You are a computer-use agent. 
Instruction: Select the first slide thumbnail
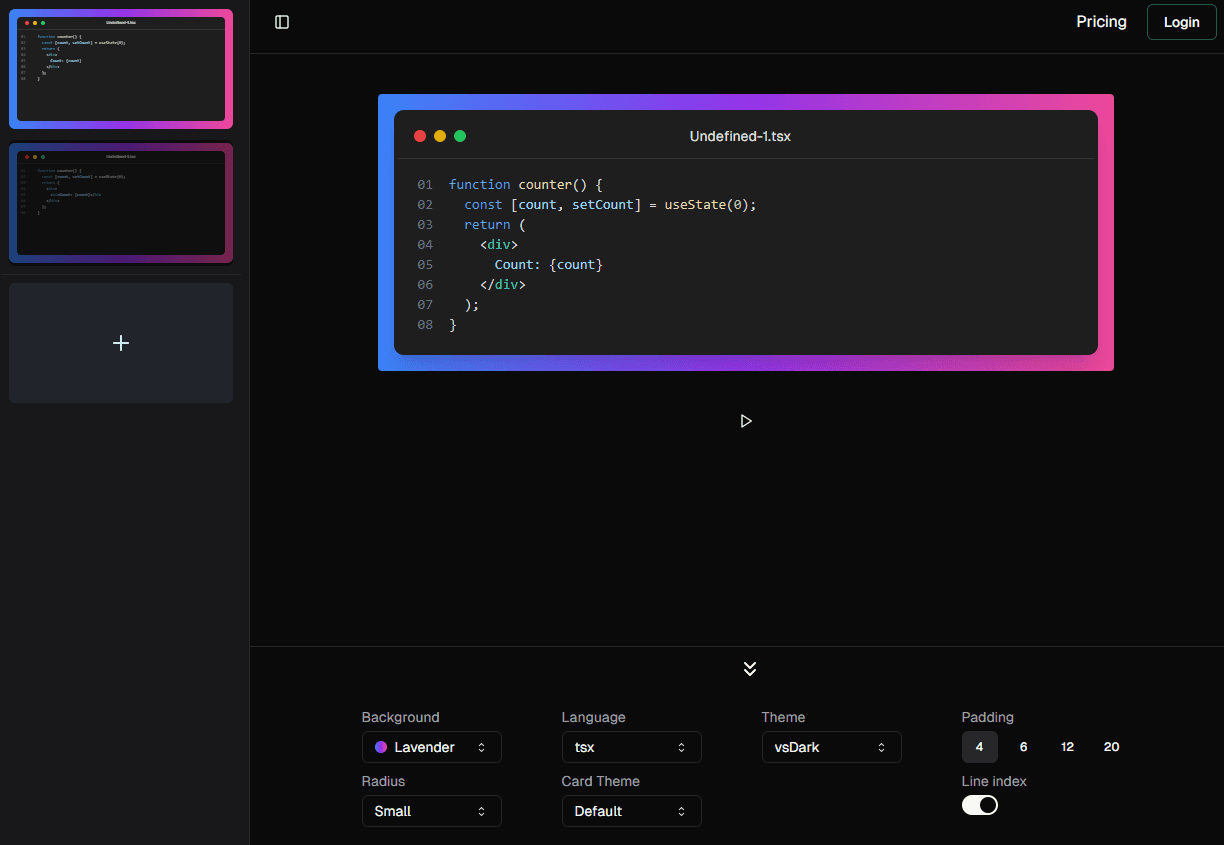[121, 69]
